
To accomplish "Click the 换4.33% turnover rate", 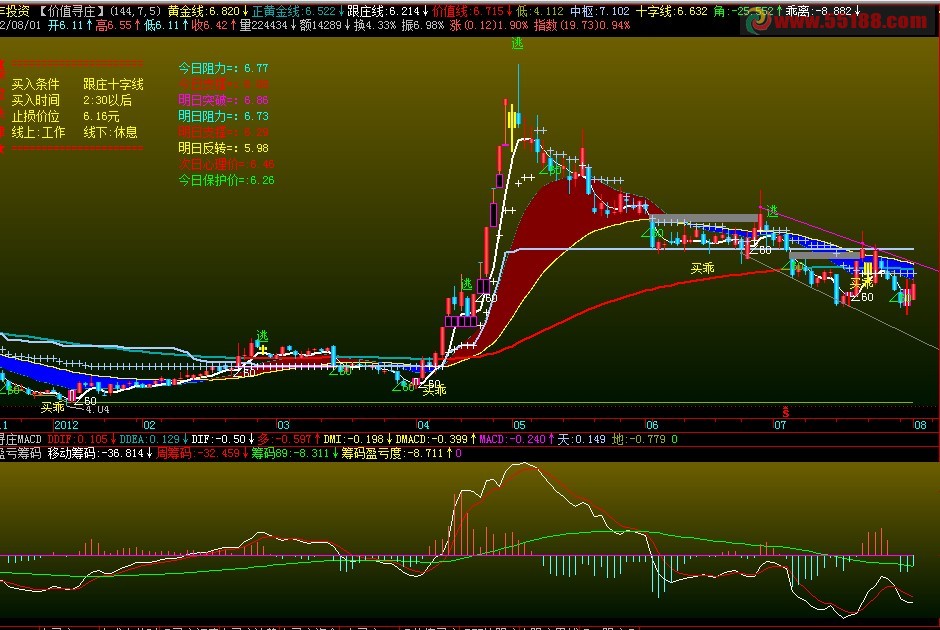I will [x=375, y=25].
